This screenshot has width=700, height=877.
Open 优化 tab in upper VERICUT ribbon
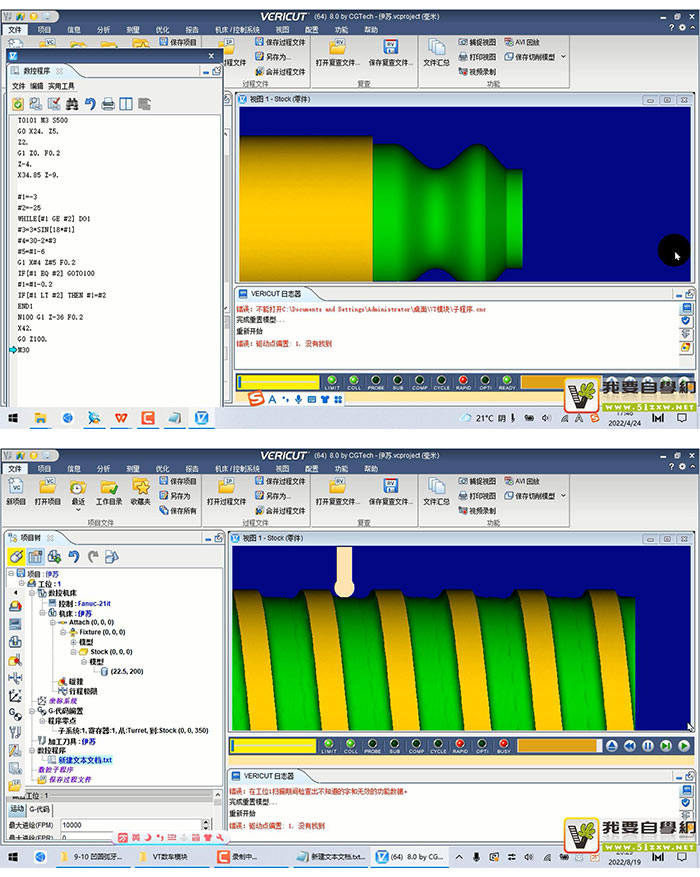(x=162, y=30)
